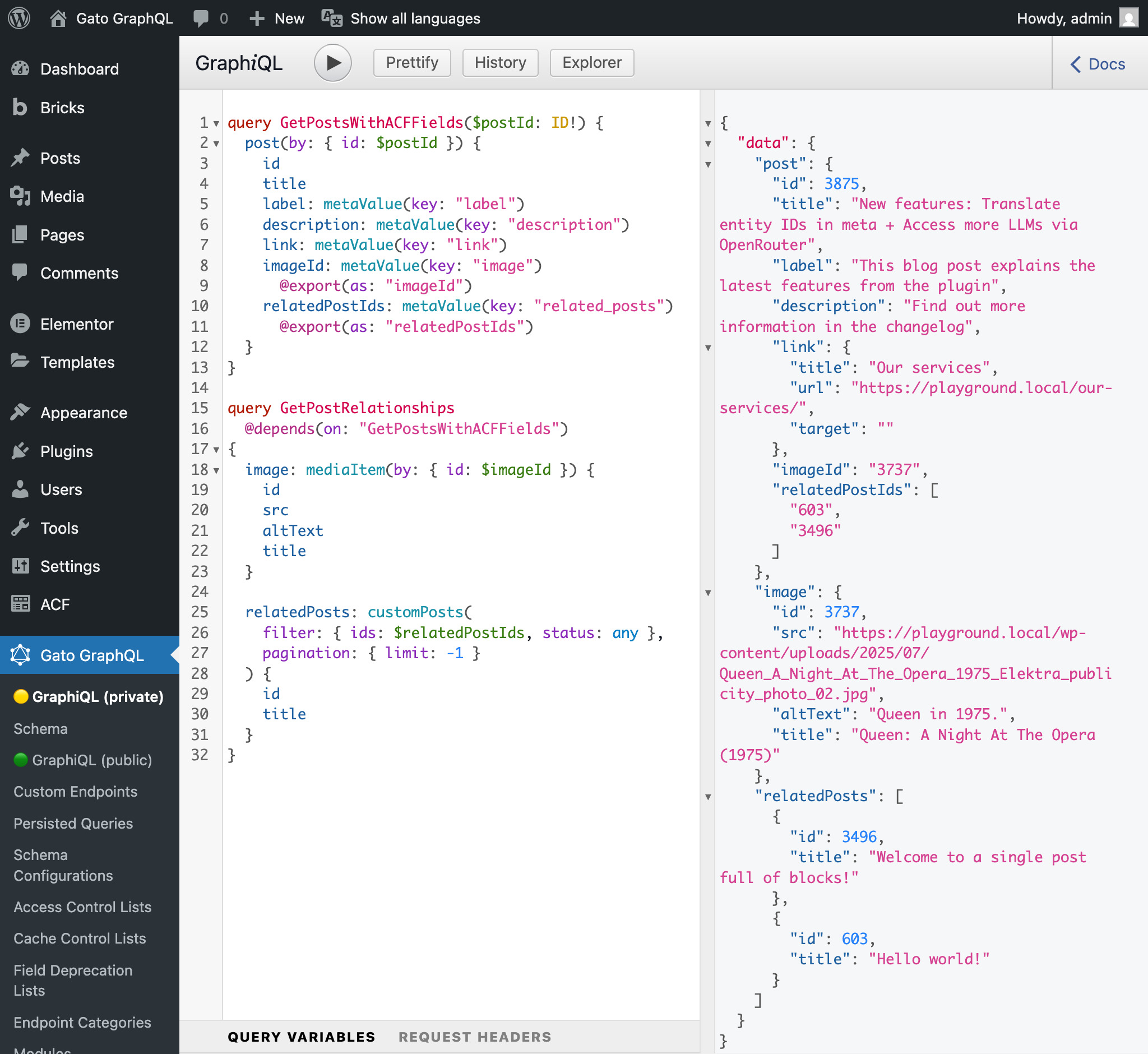Screen dimensions: 1148x1054
Task: Click the Prettify button
Action: click(412, 63)
